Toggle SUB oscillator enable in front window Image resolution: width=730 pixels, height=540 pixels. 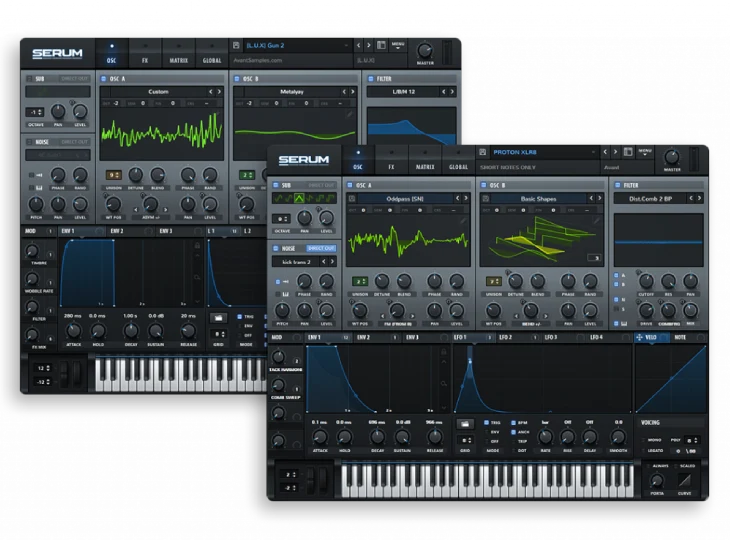[x=276, y=185]
